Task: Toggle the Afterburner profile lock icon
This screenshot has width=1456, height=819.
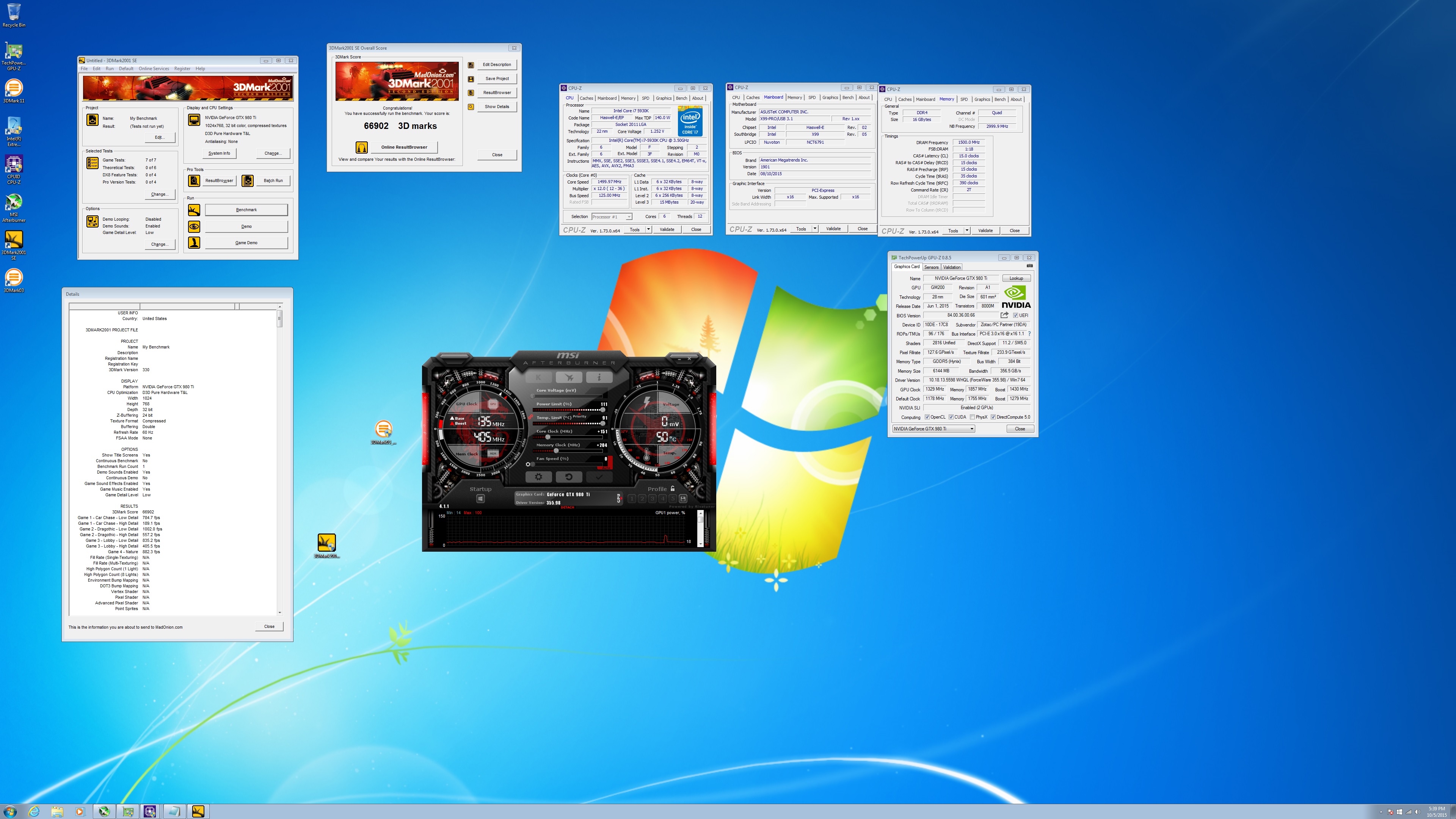Action: (673, 488)
